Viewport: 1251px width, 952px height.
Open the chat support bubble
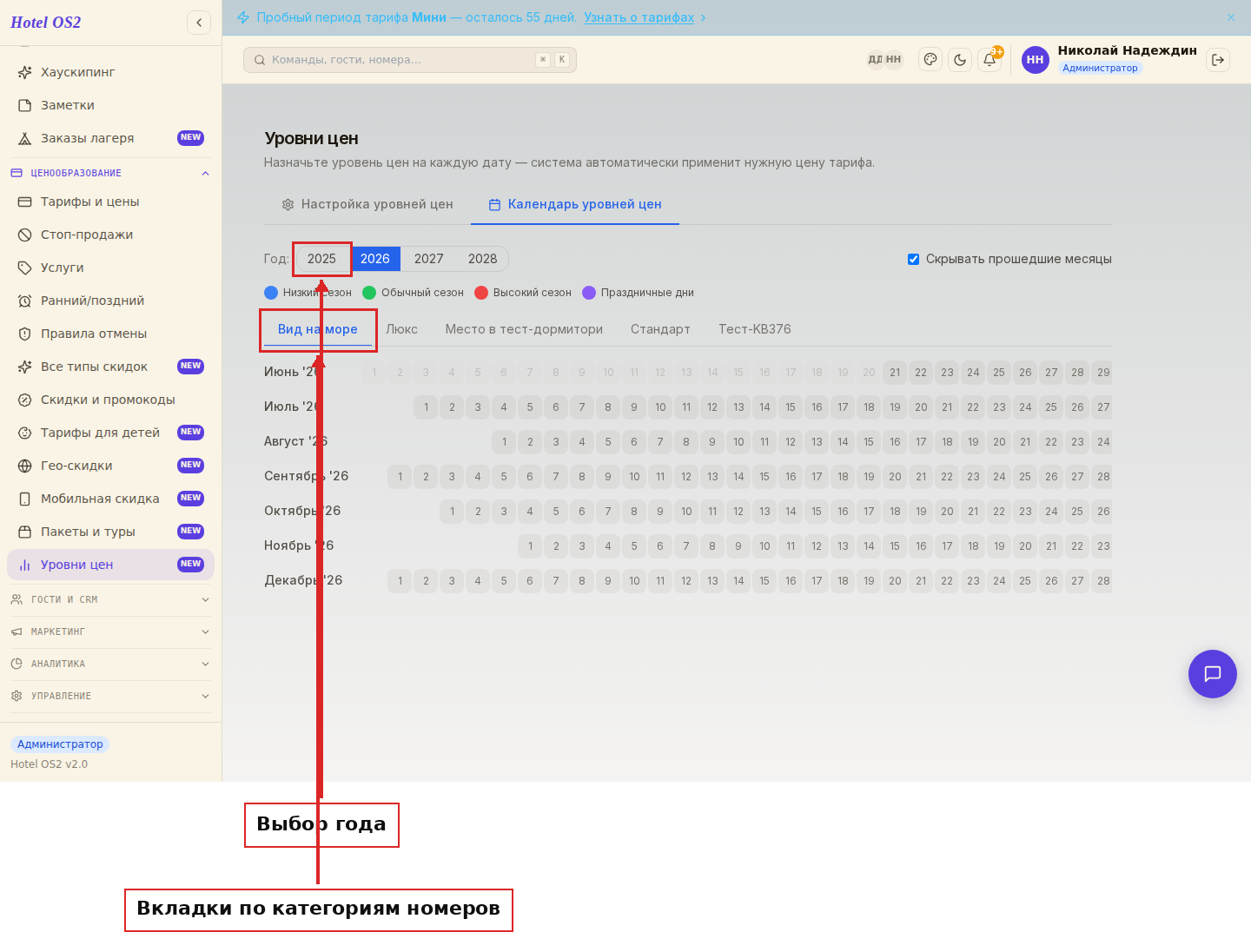pos(1213,674)
